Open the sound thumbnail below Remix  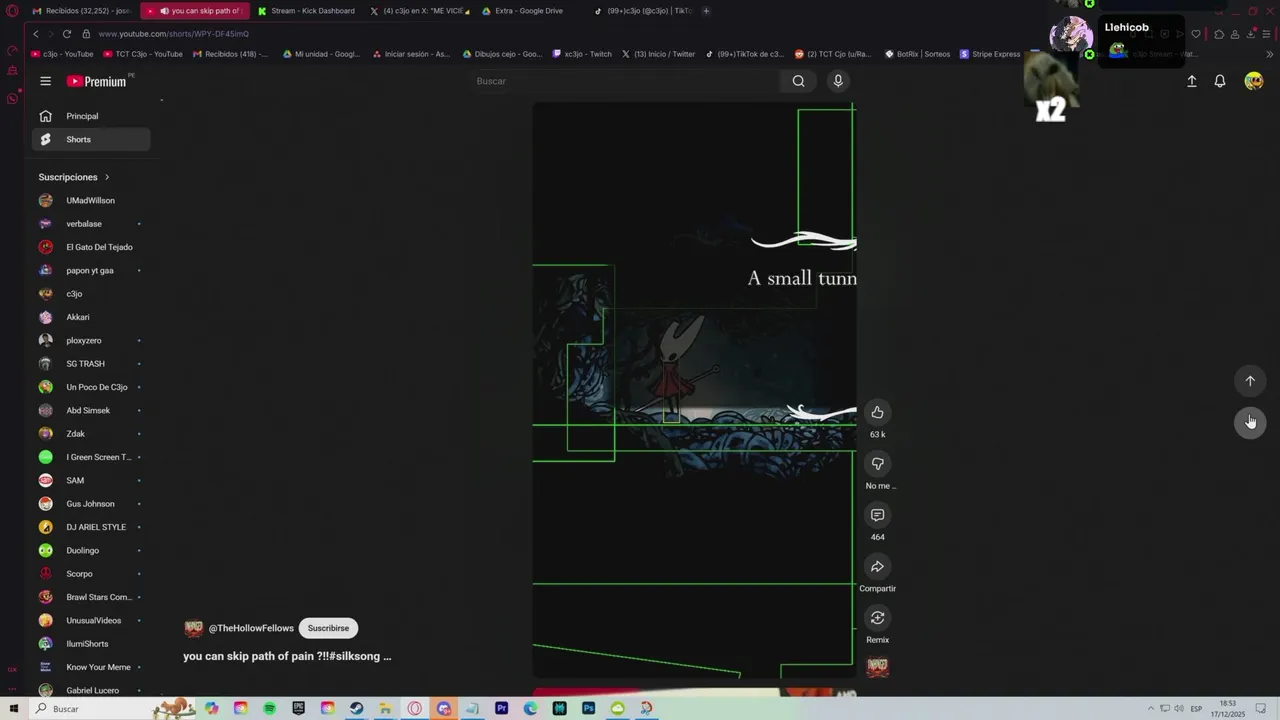(877, 667)
